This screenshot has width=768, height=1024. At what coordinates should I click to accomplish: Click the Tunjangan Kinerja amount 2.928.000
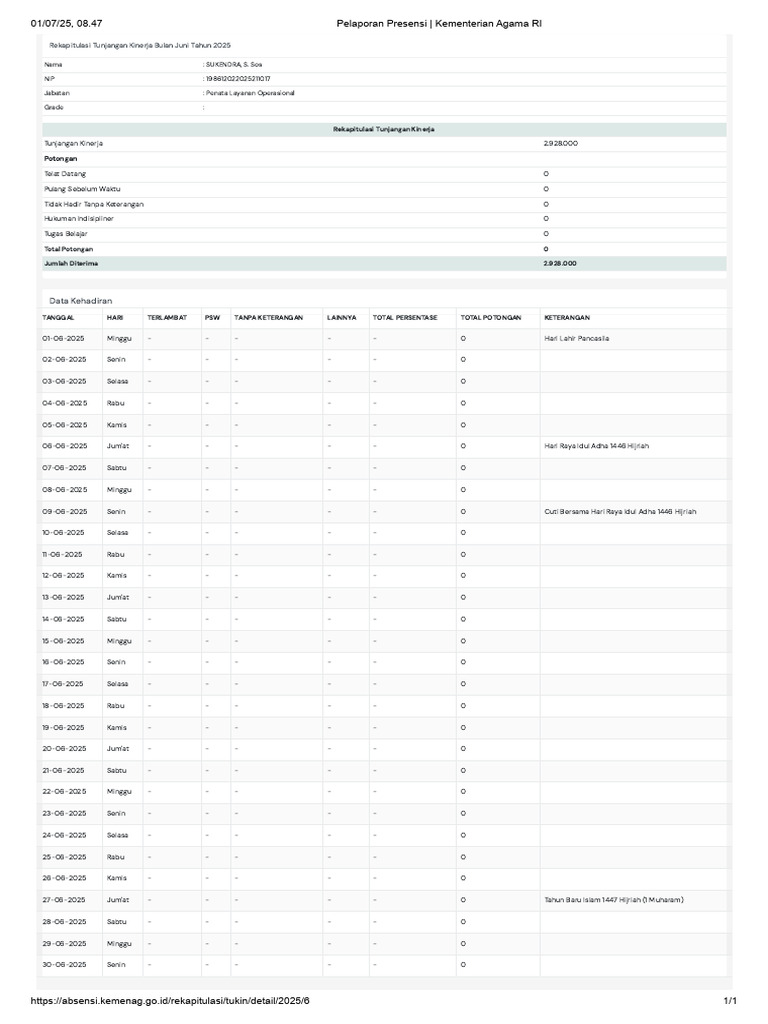[x=560, y=144]
